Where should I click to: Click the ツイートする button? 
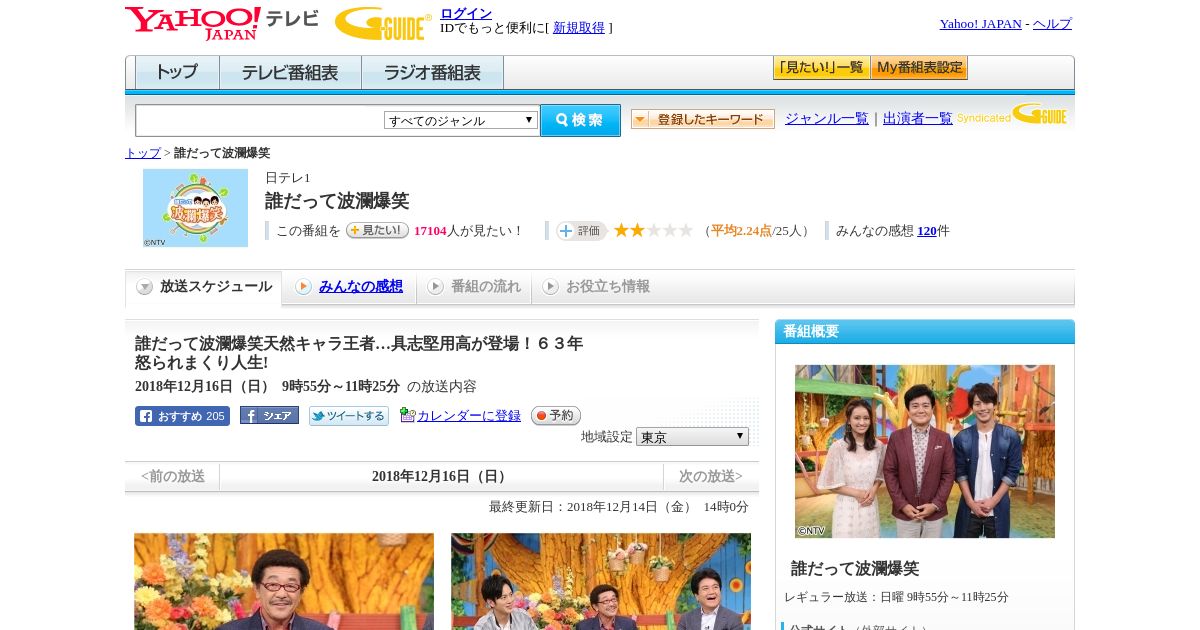click(349, 416)
